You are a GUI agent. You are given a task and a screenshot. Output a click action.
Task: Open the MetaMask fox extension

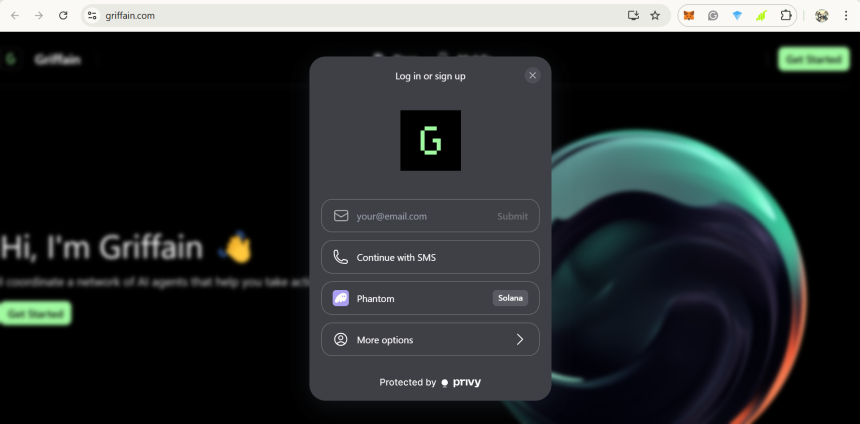click(689, 16)
